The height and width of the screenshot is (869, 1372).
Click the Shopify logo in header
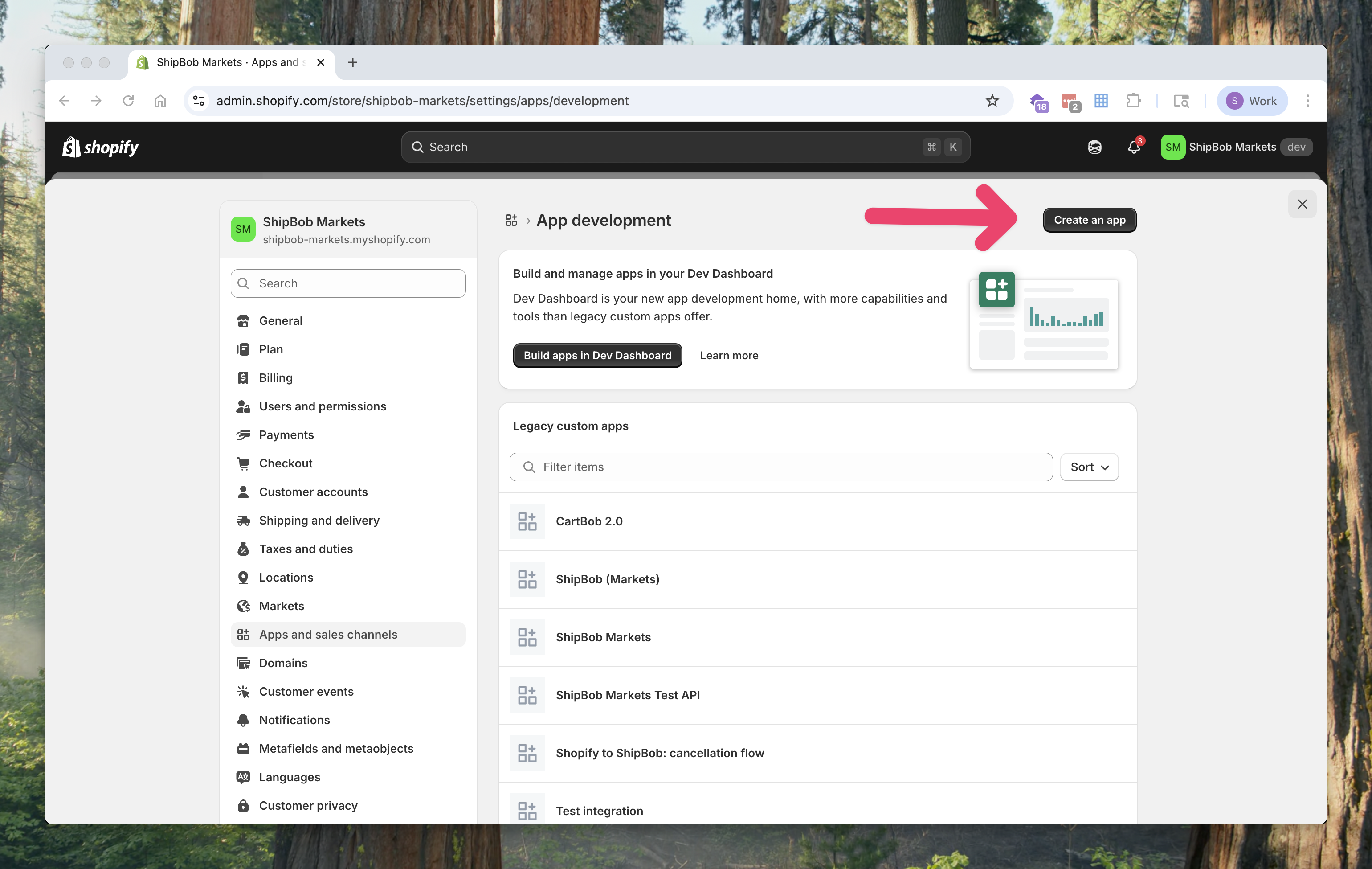coord(100,147)
